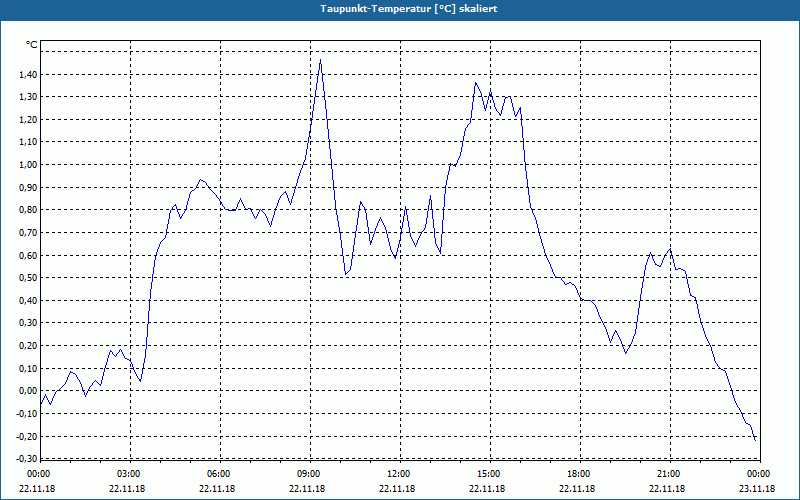Image resolution: width=800 pixels, height=500 pixels.
Task: Click the positive 0,10 axis value
Action: [x=28, y=368]
